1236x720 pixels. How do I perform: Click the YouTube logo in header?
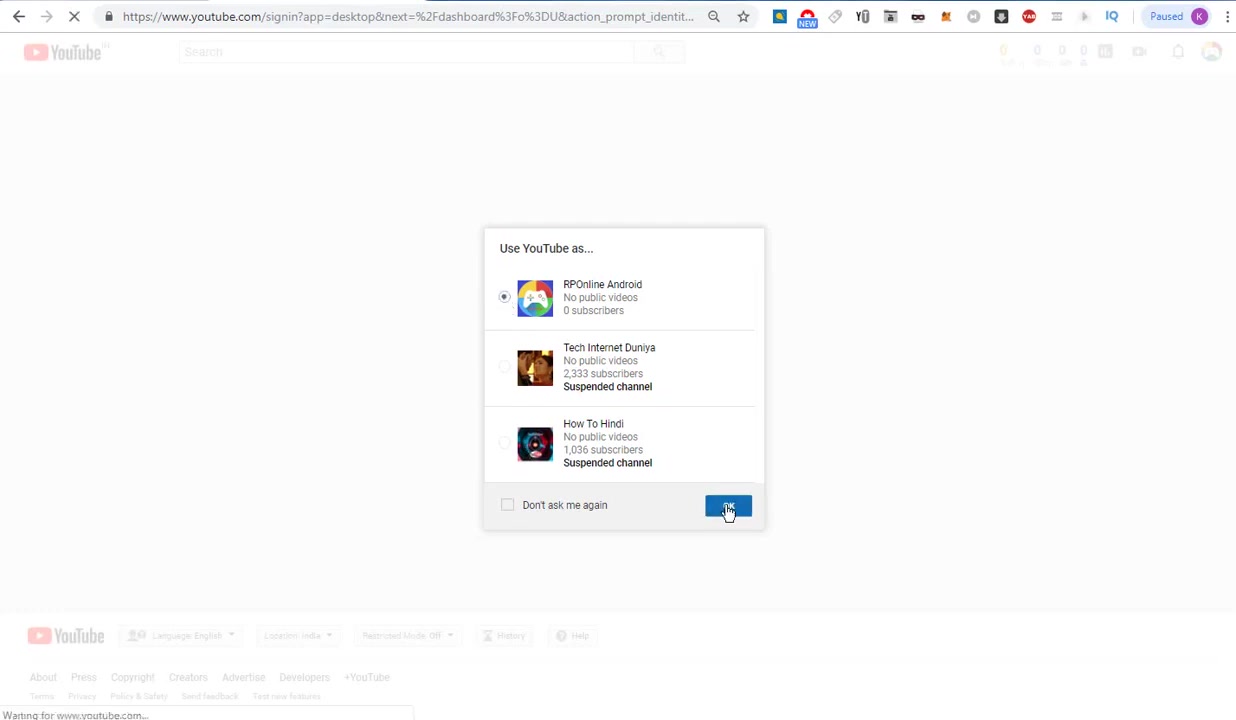[63, 52]
